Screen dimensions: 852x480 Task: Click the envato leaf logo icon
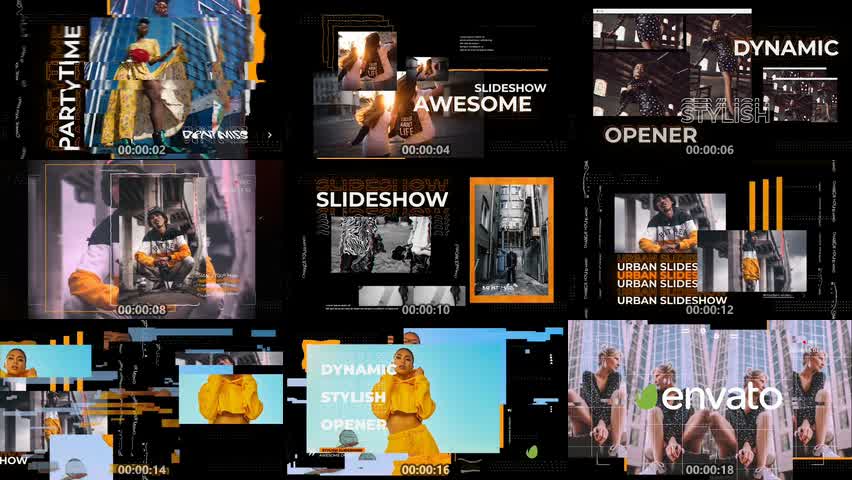tap(647, 396)
